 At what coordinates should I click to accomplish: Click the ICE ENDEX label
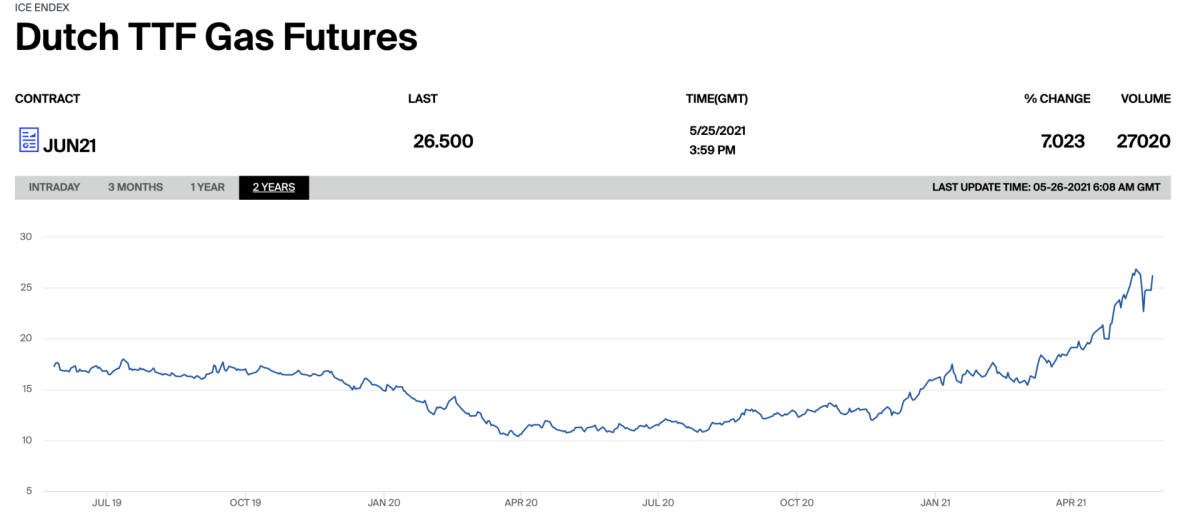point(42,7)
